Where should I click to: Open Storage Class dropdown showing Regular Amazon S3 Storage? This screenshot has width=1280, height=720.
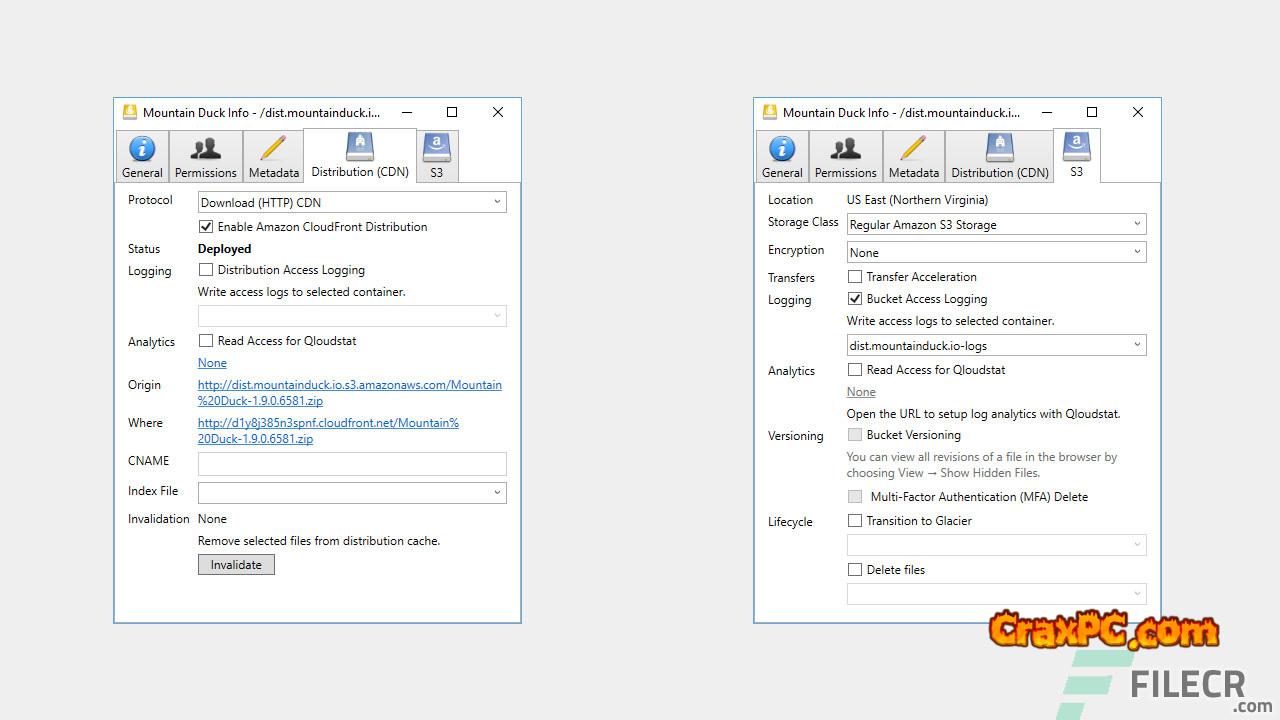click(996, 225)
